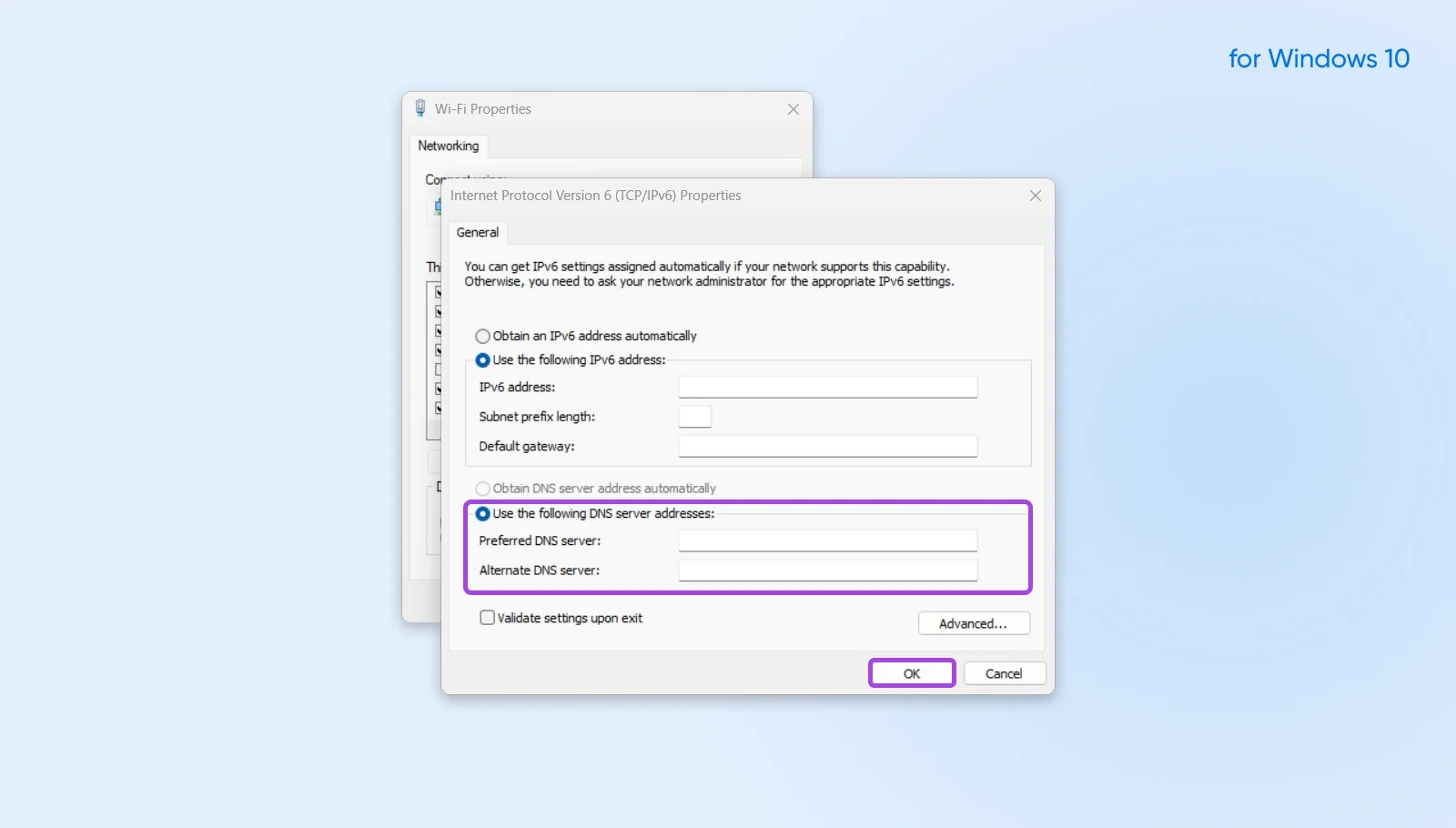Close the Wi-Fi Properties window
The width and height of the screenshot is (1456, 828).
point(794,109)
